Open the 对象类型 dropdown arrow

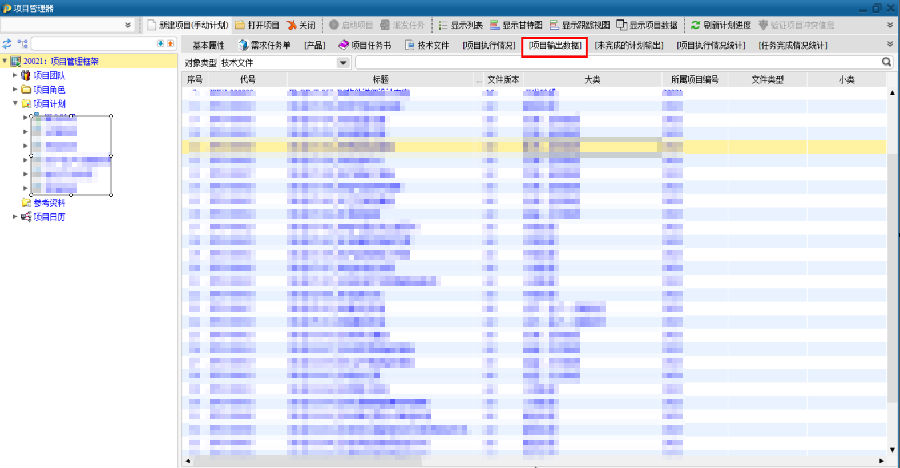click(344, 63)
